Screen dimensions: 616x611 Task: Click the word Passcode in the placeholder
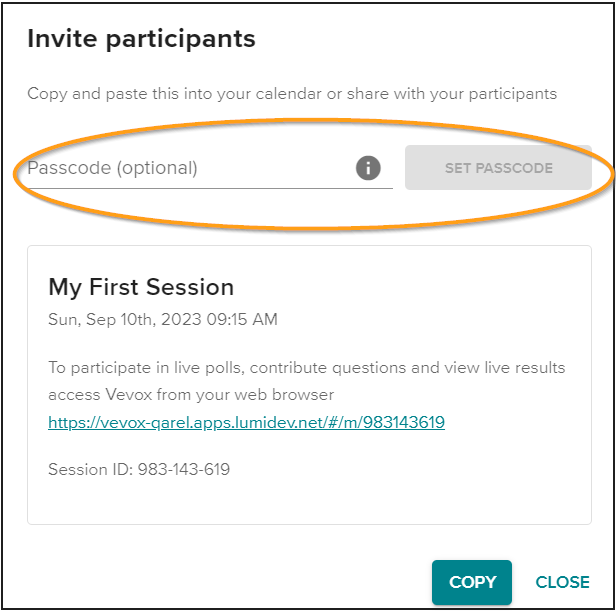(x=69, y=168)
